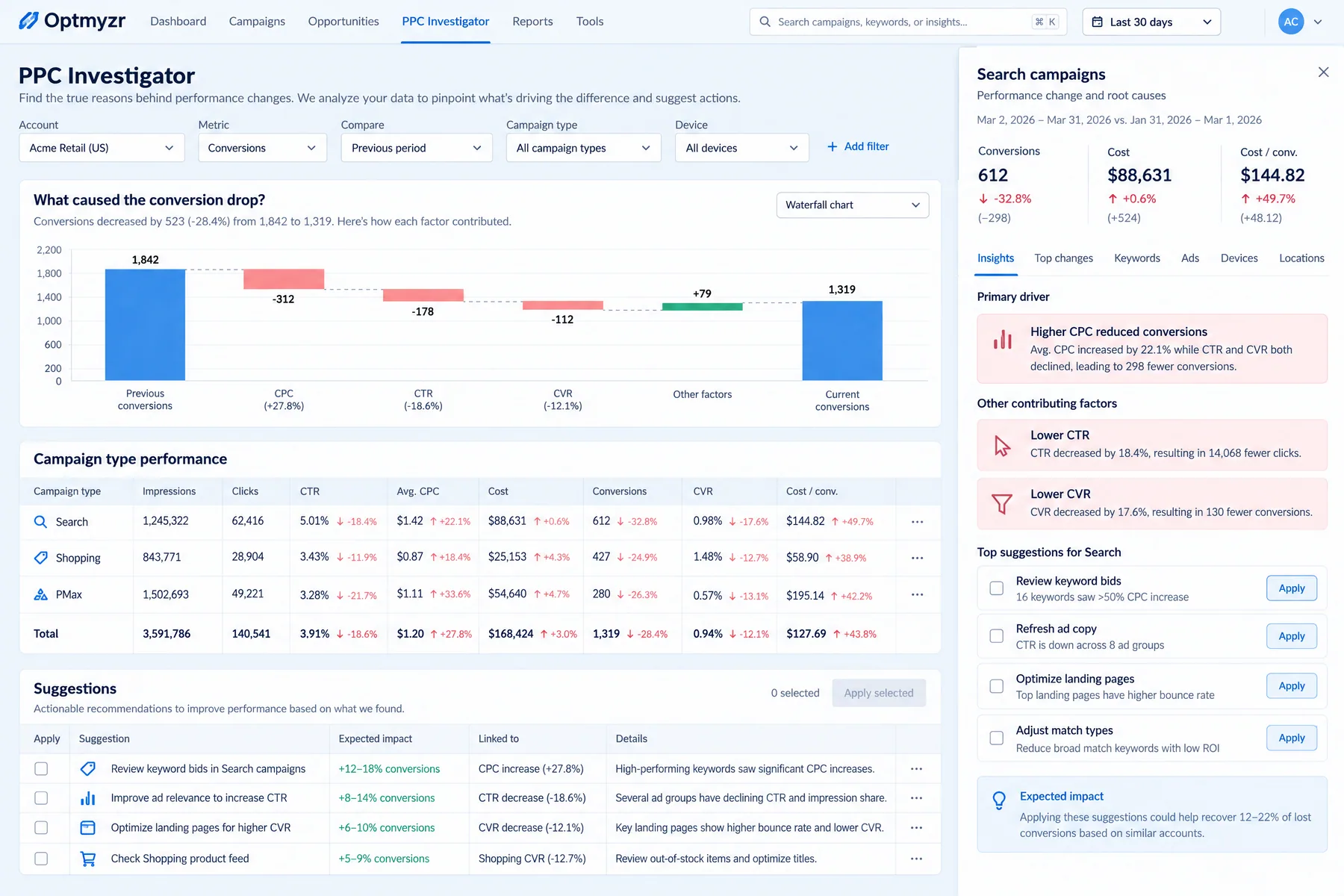Apply the Optimize landing pages side panel suggestion
This screenshot has width=1344, height=896.
(x=1292, y=686)
